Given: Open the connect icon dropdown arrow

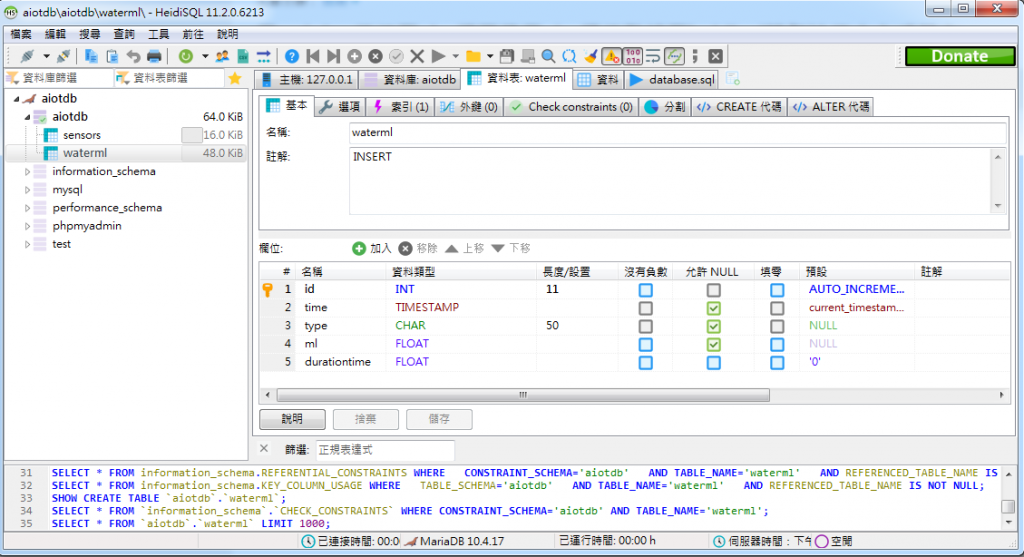Looking at the screenshot, I should (46, 56).
